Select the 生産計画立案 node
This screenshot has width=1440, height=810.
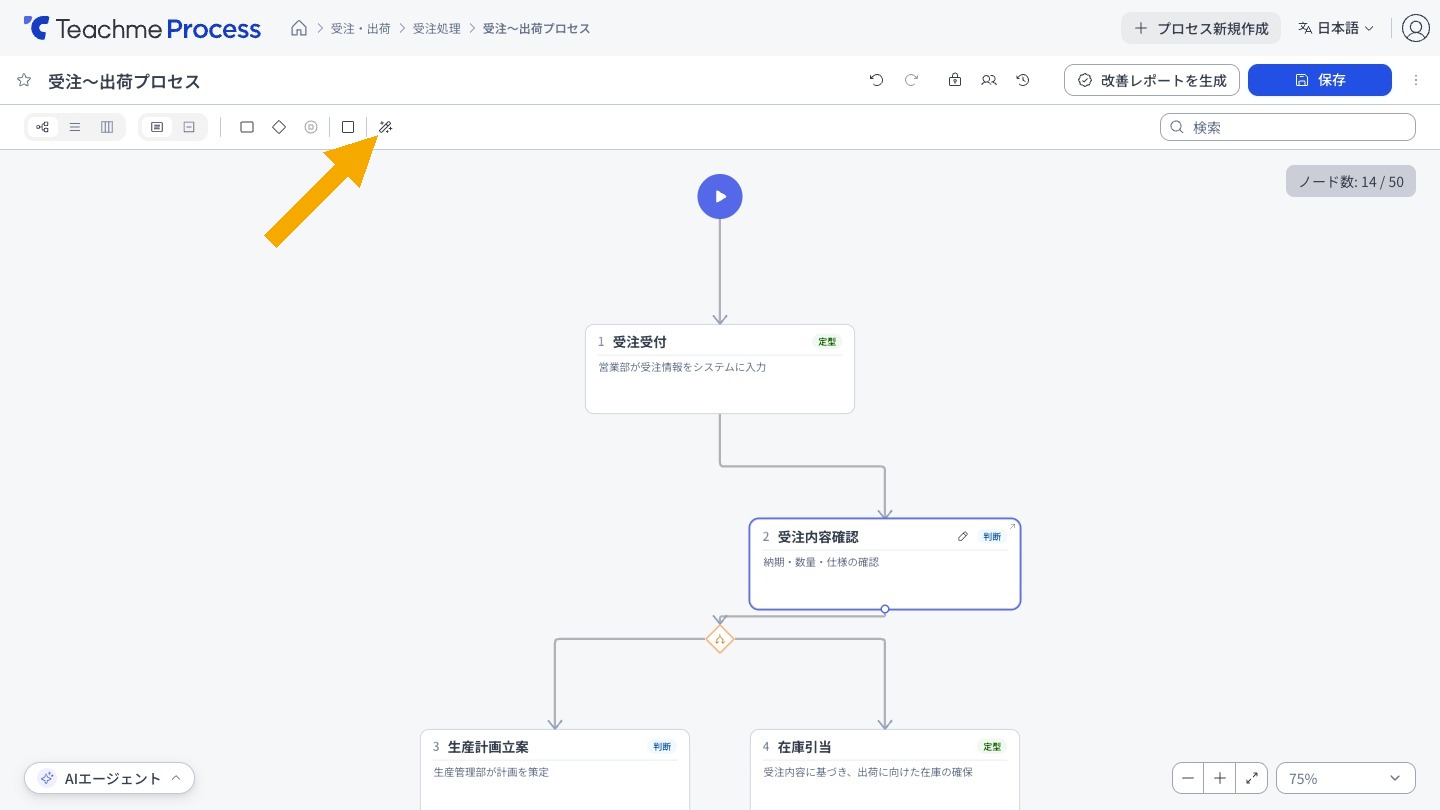coord(555,769)
